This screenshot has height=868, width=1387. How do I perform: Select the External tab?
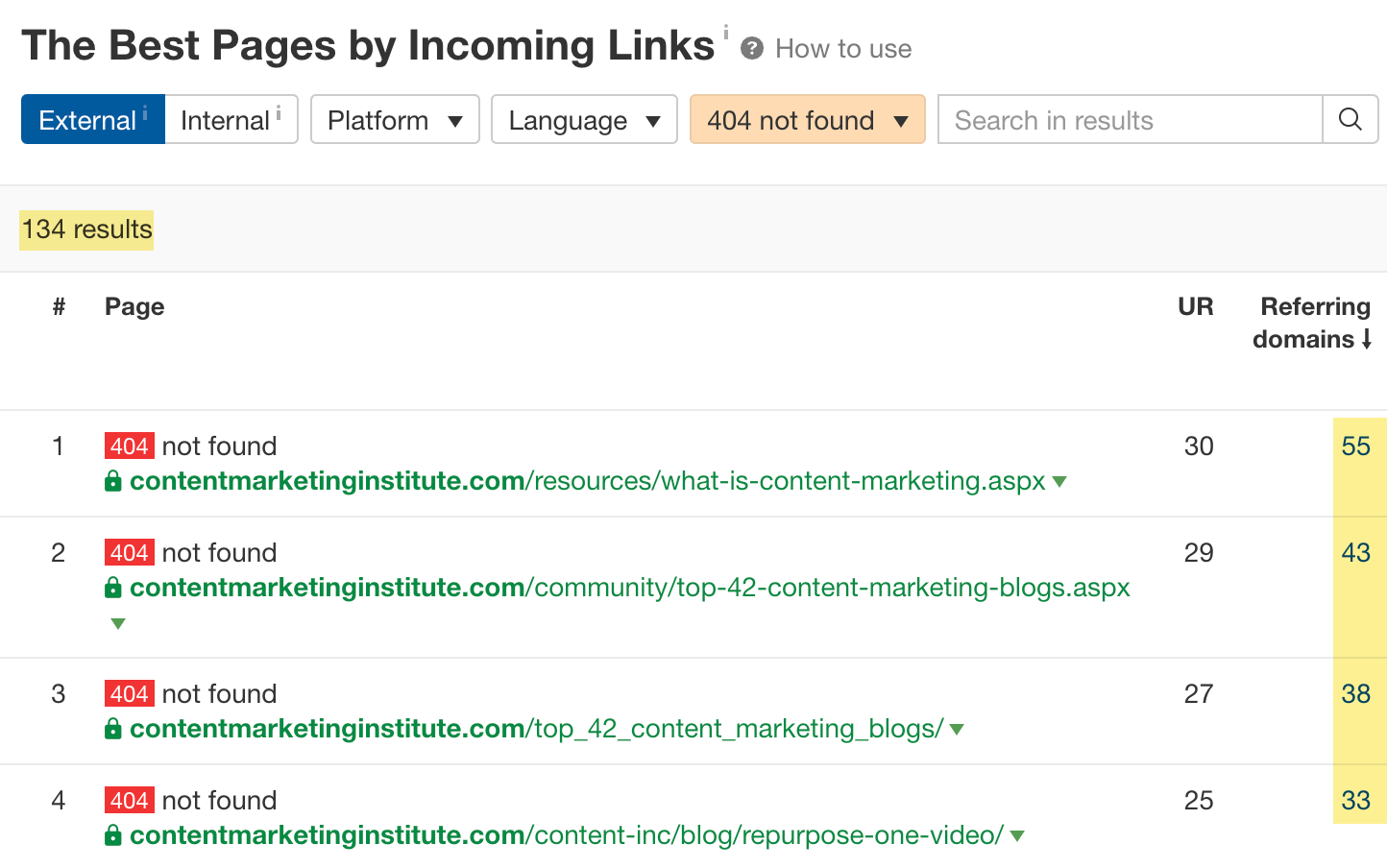[x=89, y=119]
